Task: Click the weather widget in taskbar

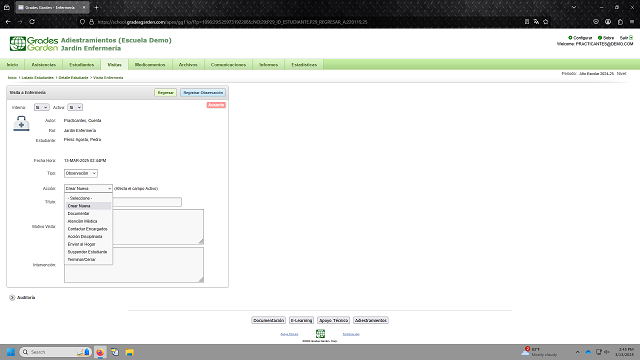Action: pyautogui.click(x=539, y=352)
